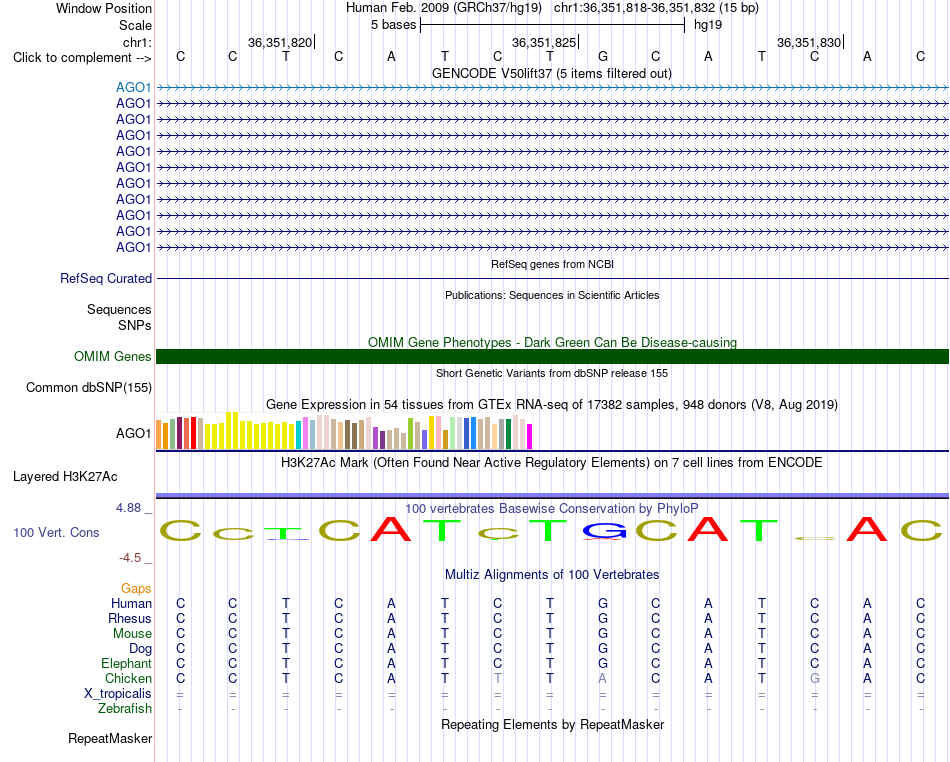Click the "RefSeq genes from NCBI" title
Screen dimensions: 950x762
552,265
